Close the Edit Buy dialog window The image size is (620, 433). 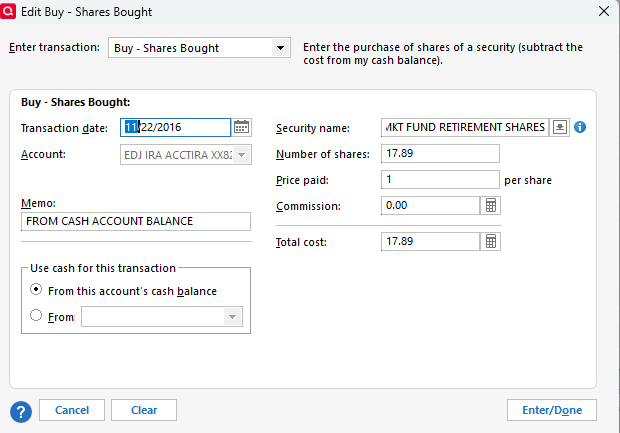(603, 11)
